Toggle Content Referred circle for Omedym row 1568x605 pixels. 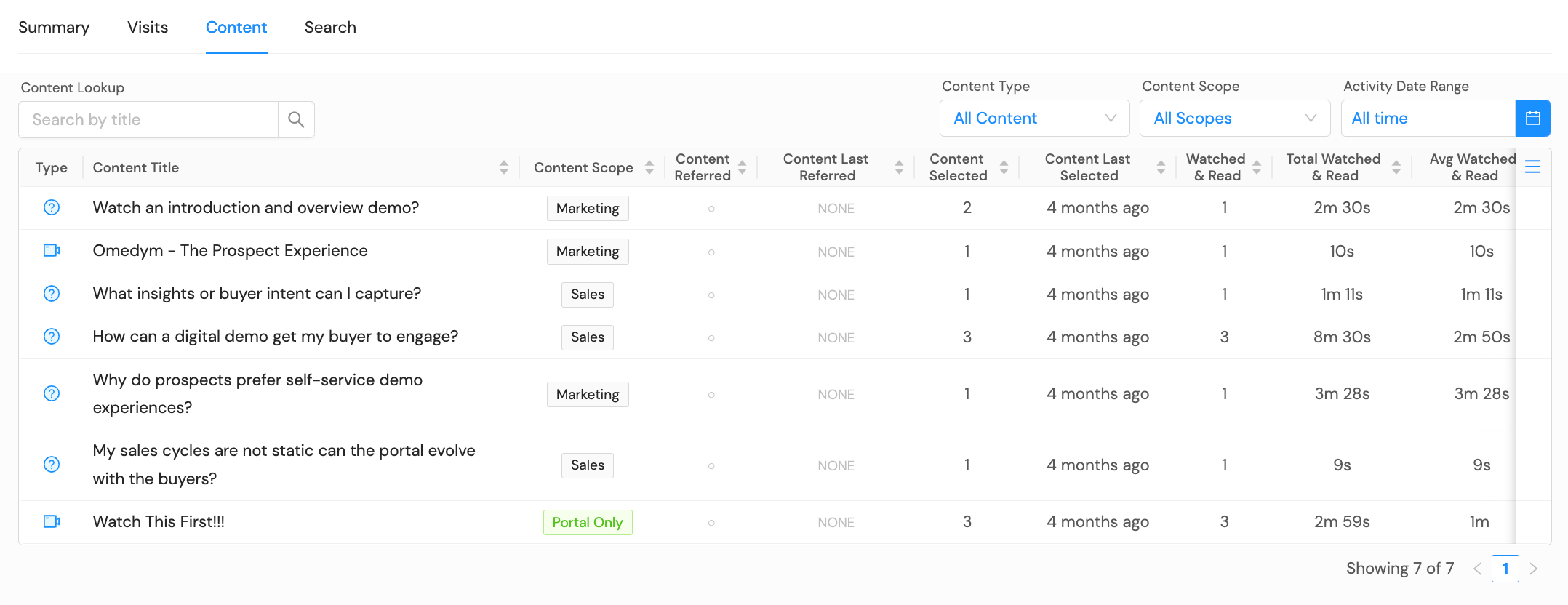point(711,252)
